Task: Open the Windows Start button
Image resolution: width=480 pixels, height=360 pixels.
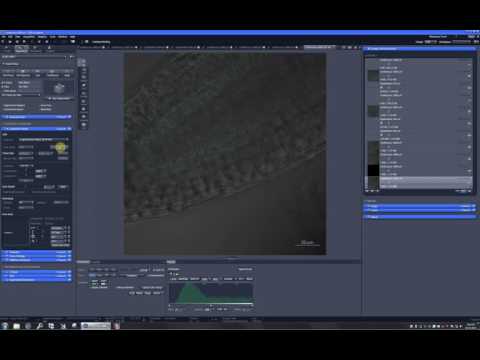Action: pyautogui.click(x=5, y=326)
